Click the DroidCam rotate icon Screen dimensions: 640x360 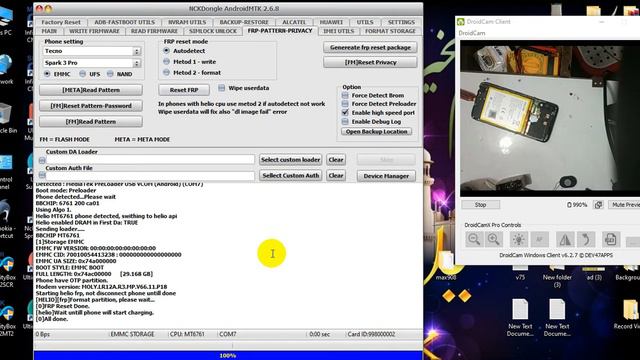tap(586, 239)
